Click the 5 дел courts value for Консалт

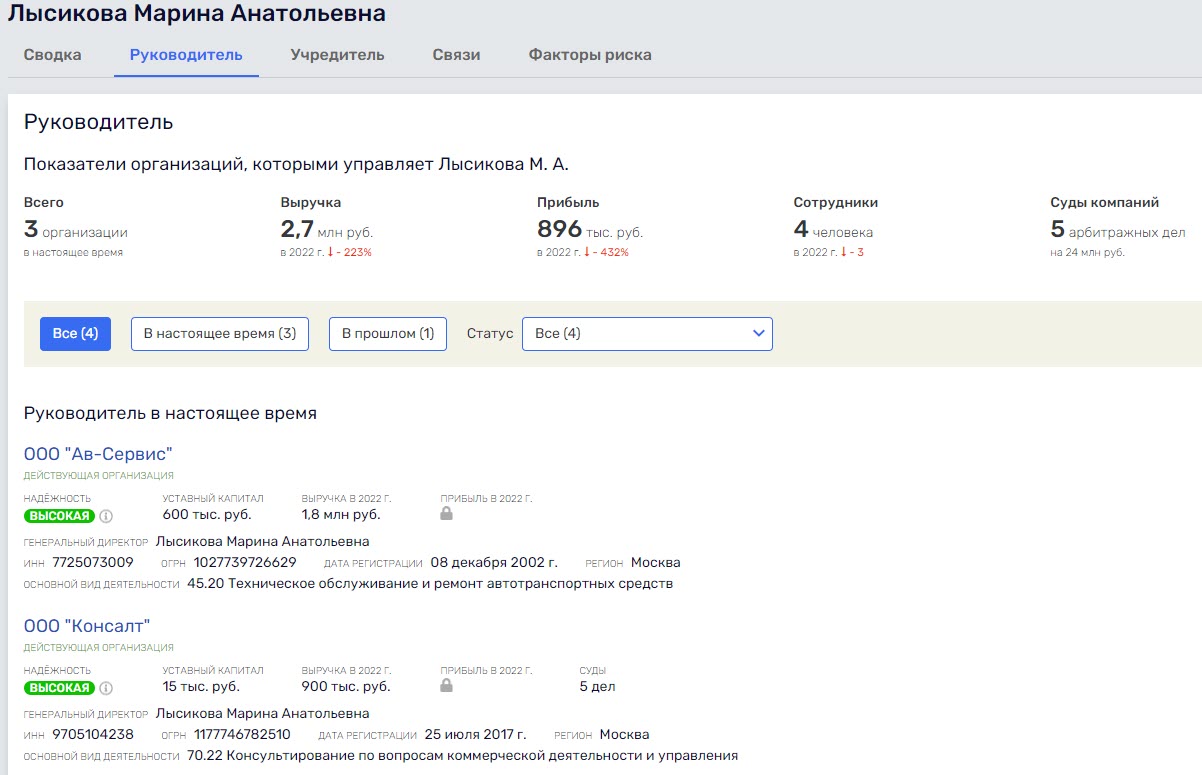[x=598, y=687]
